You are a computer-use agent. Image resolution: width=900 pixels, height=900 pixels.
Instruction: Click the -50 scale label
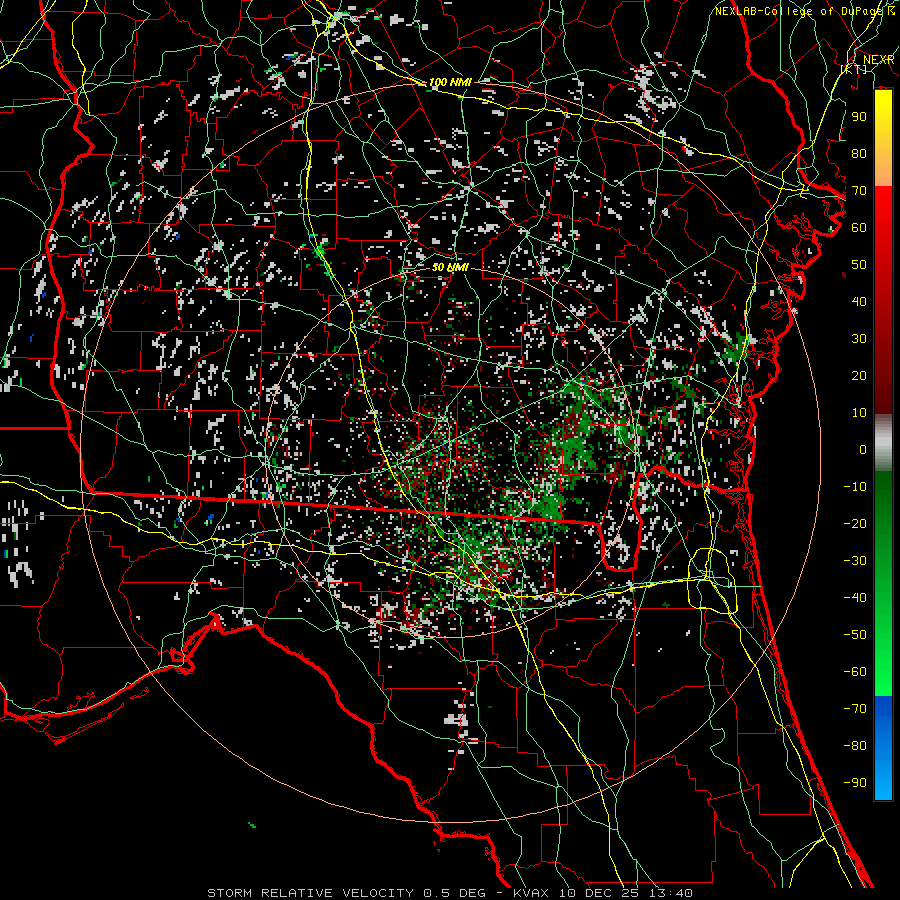855,634
